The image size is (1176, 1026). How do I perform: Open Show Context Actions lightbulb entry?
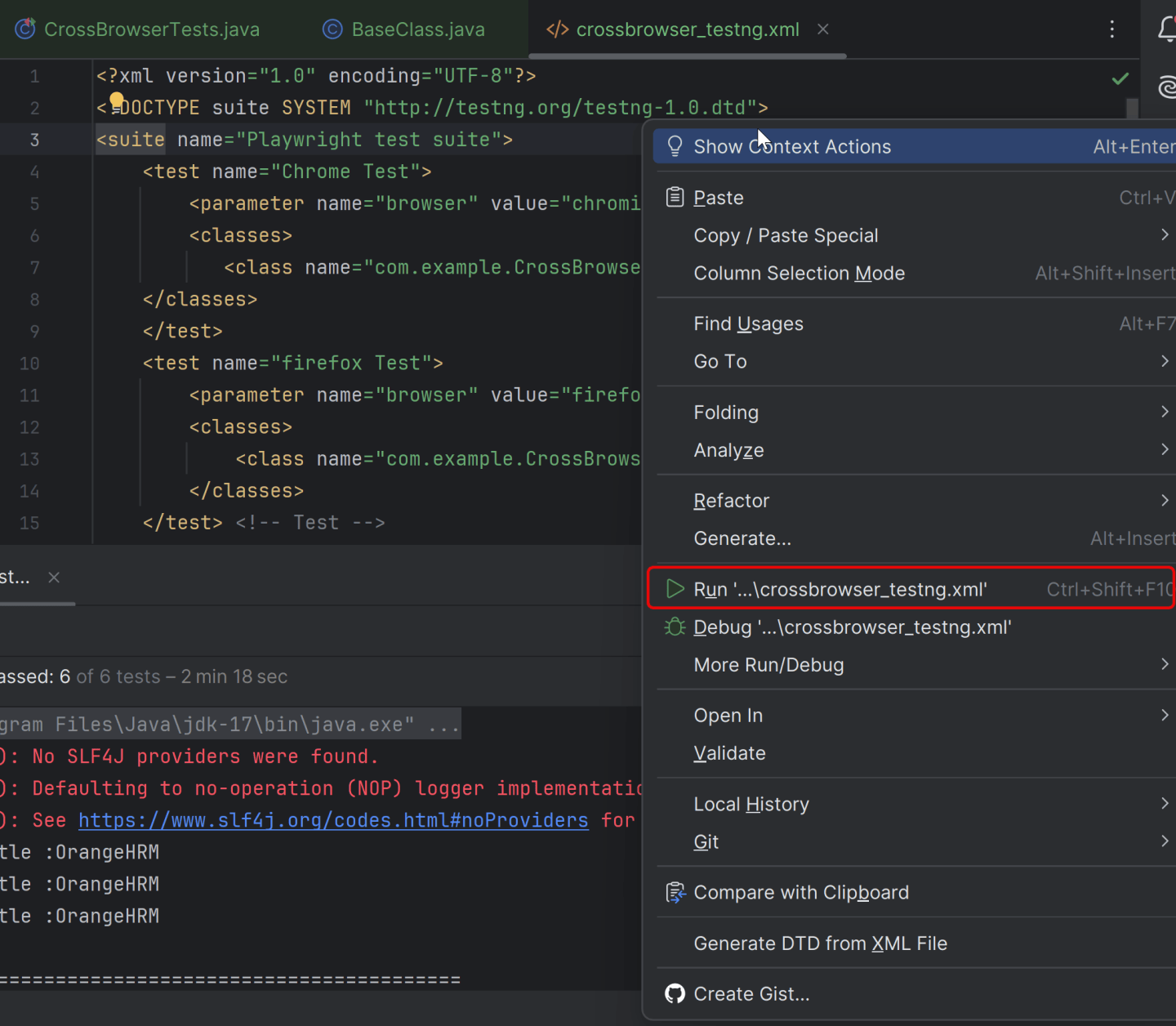click(x=914, y=146)
